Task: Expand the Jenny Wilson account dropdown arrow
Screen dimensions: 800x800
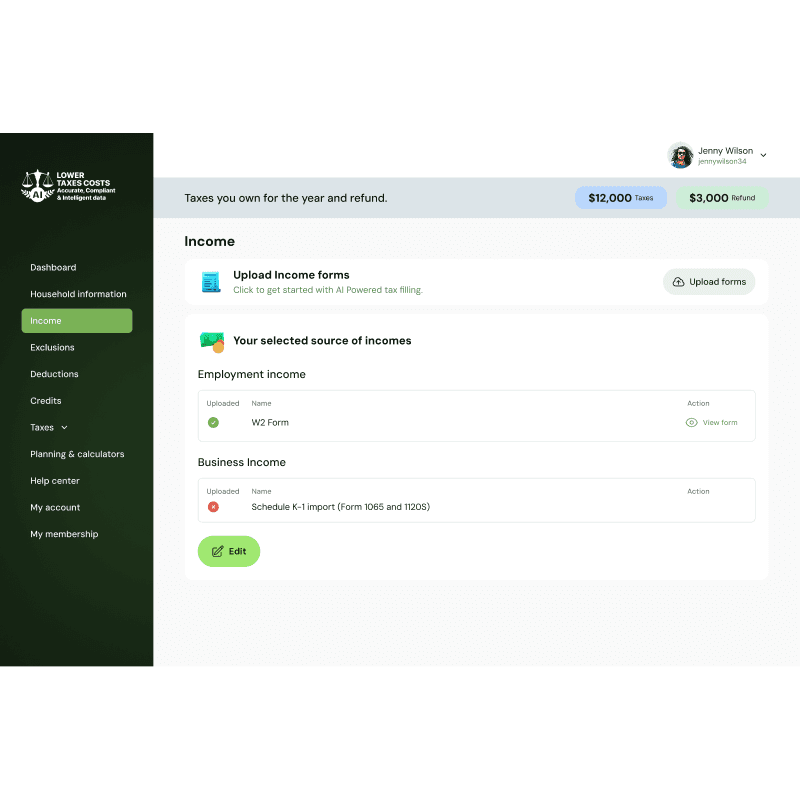Action: click(x=763, y=155)
